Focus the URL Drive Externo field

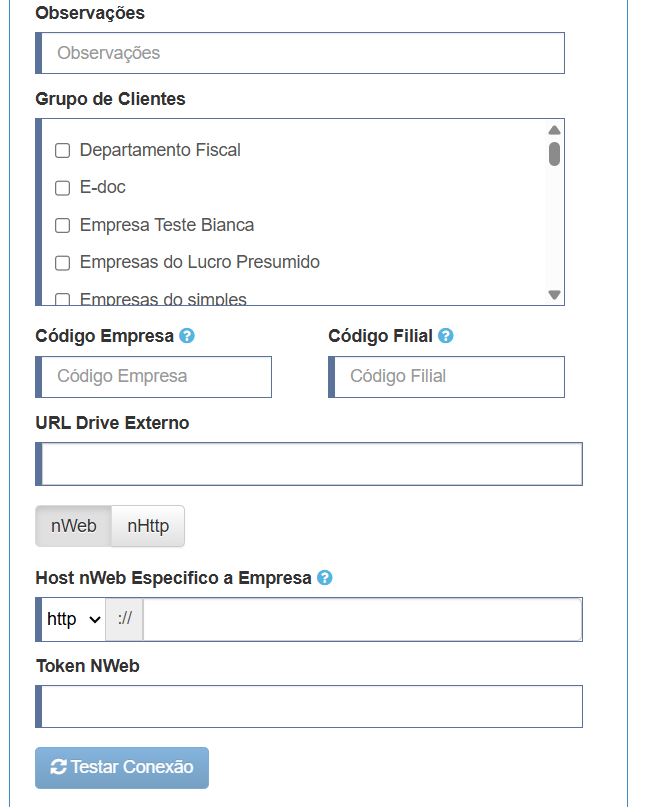point(309,464)
